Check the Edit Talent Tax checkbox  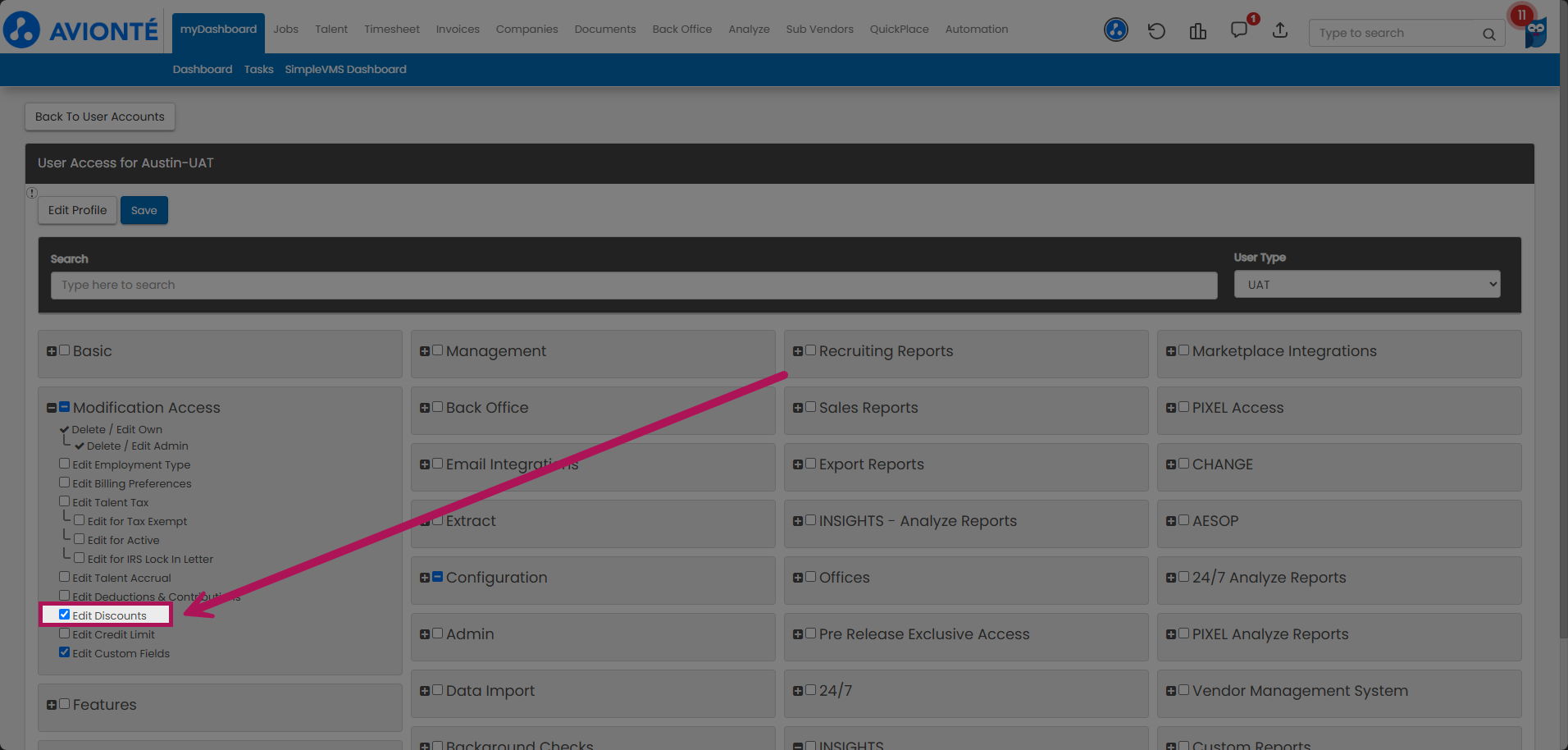(x=64, y=501)
